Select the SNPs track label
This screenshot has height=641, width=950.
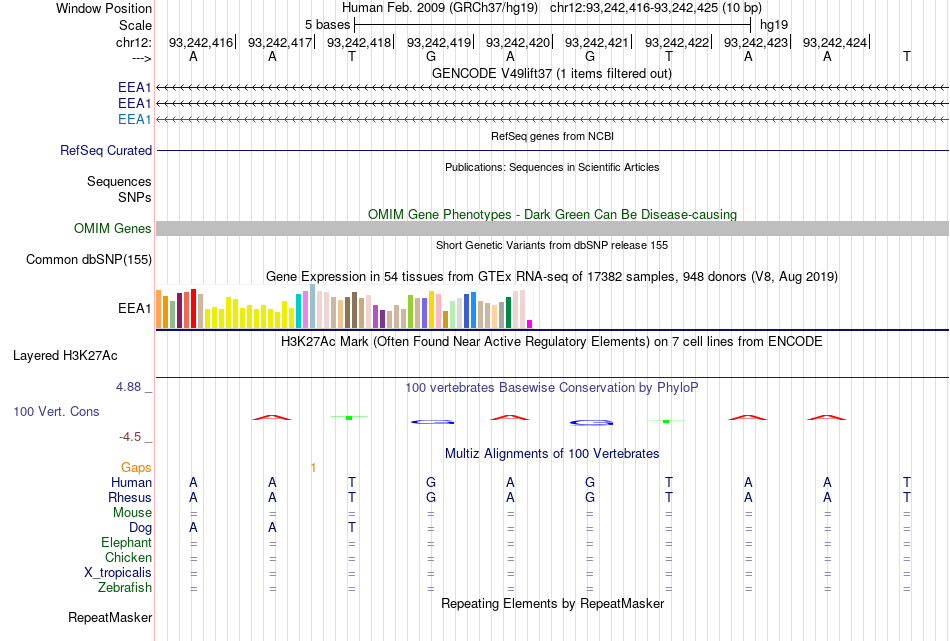(135, 198)
